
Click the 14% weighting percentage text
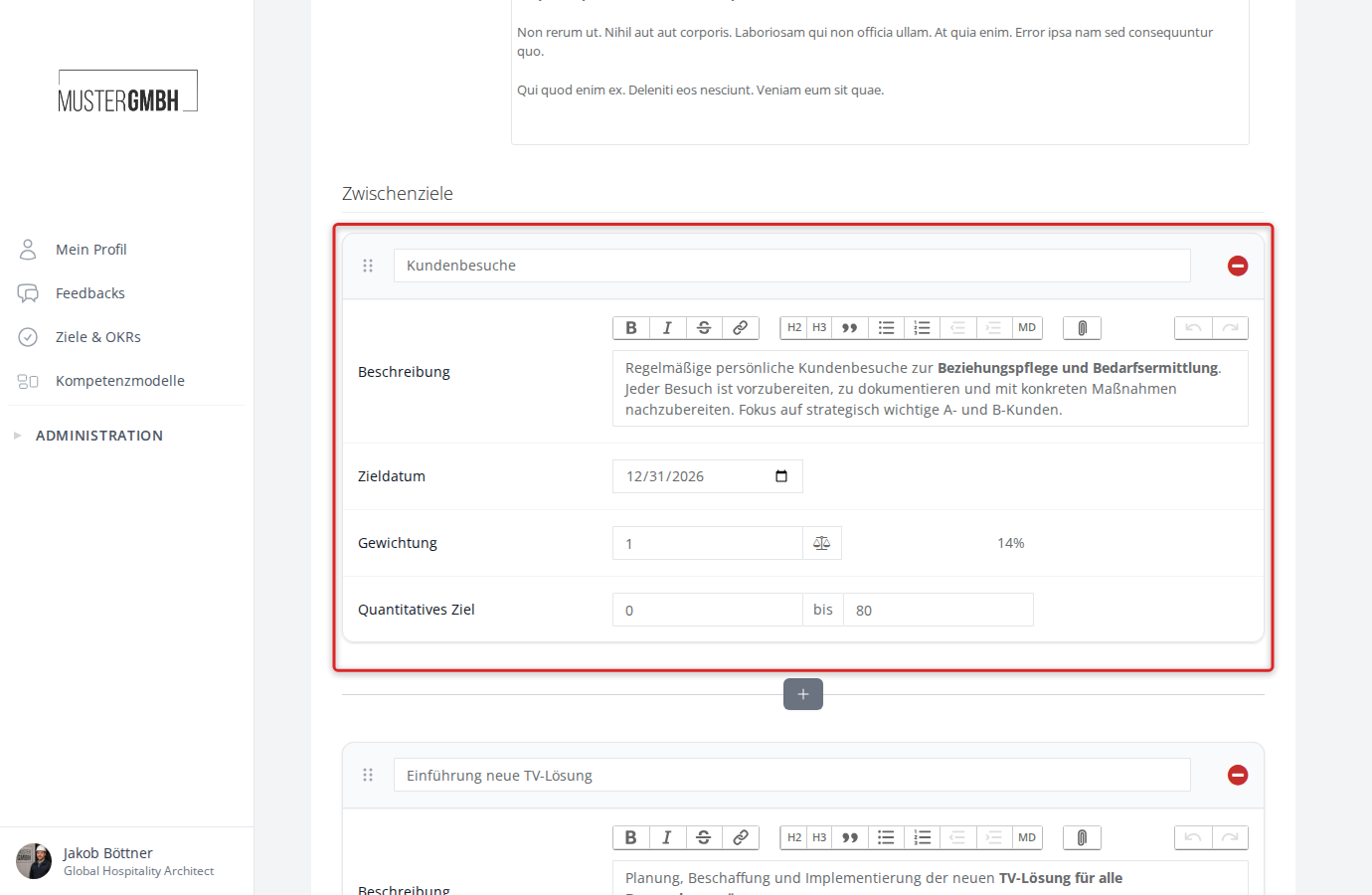(1010, 543)
